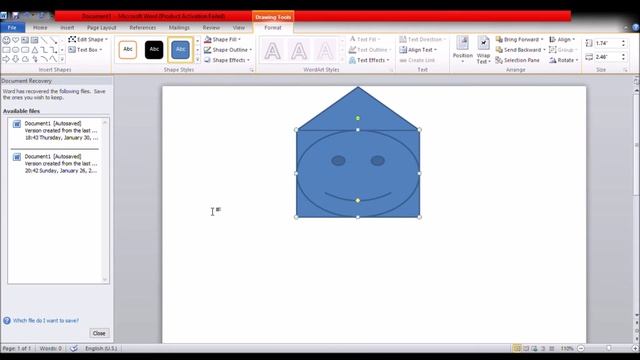Click Bring Forward
The width and height of the screenshot is (640, 360).
tap(519, 40)
